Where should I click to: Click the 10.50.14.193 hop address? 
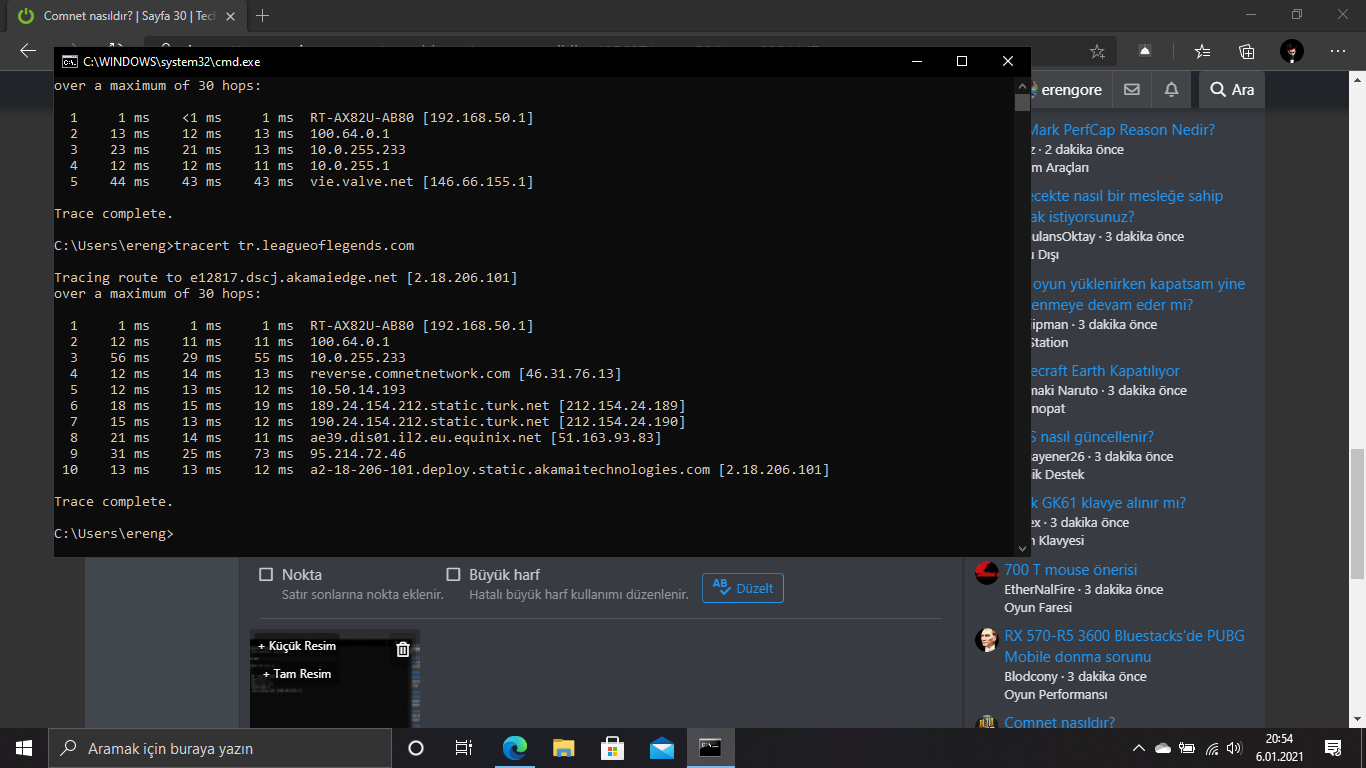[x=358, y=390]
